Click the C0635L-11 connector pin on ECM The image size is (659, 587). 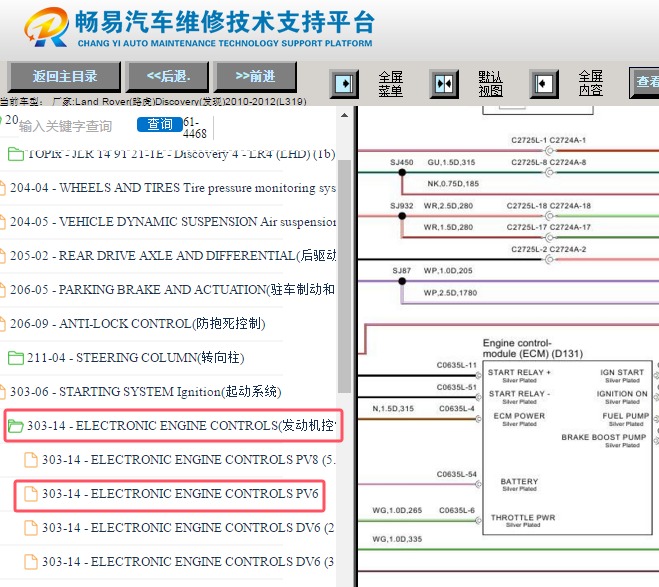click(x=478, y=375)
